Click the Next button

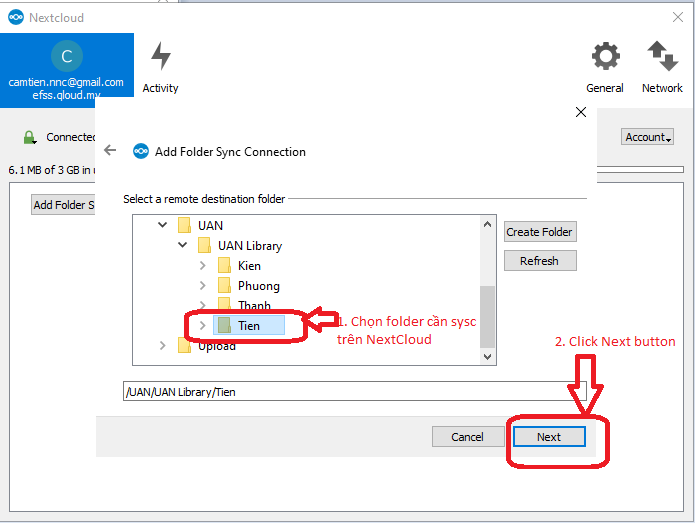click(x=549, y=437)
